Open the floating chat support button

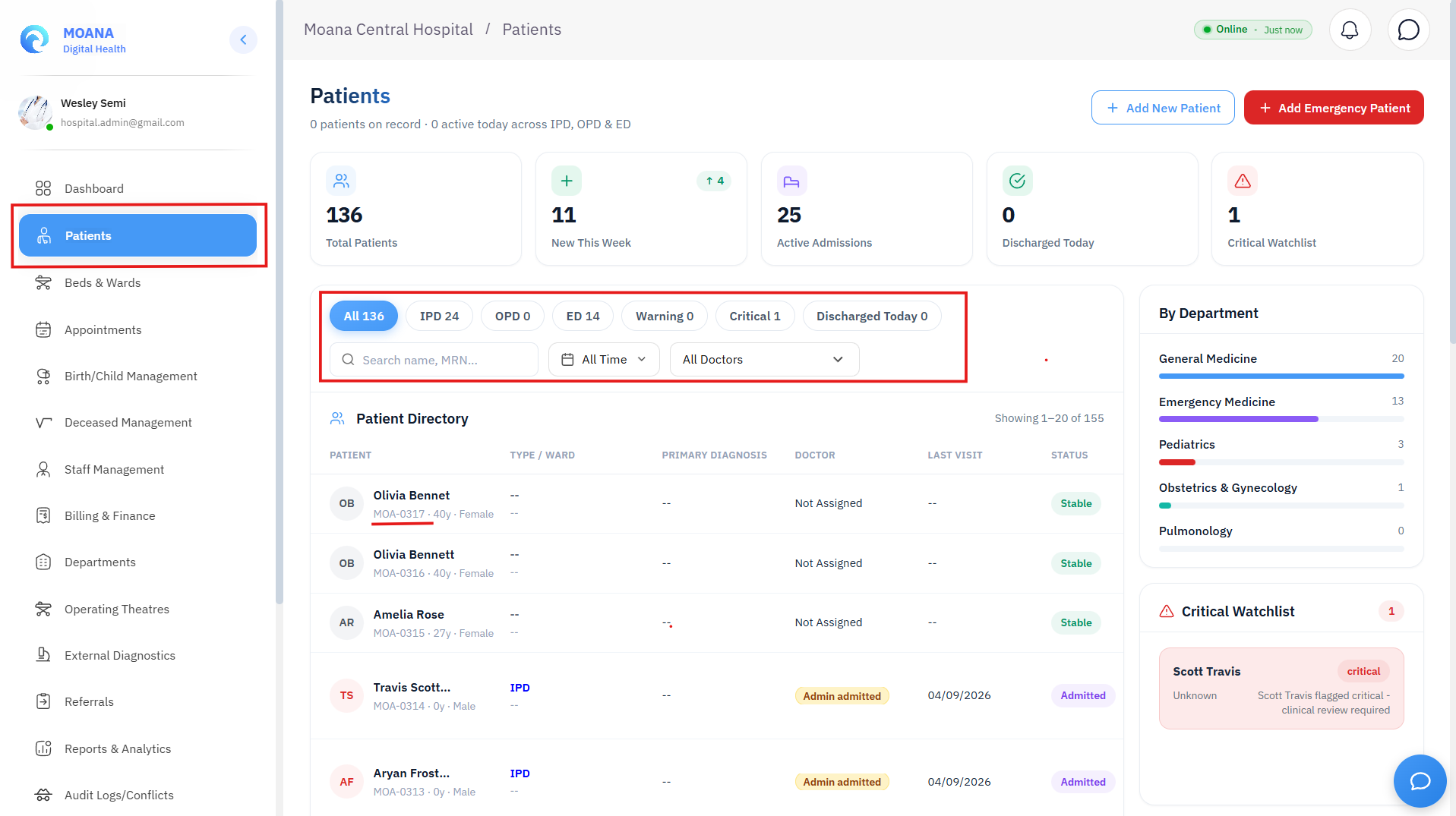pyautogui.click(x=1420, y=781)
